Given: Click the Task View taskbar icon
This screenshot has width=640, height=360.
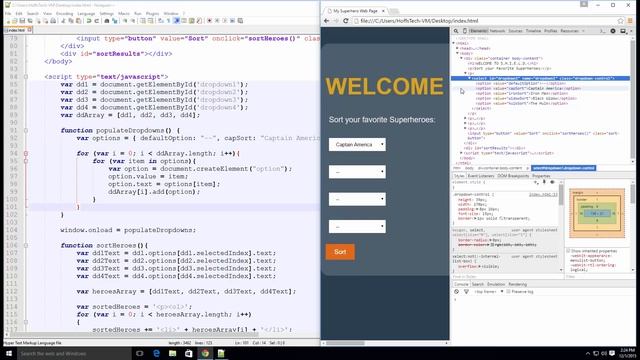Looking at the screenshot, I should pos(139,353).
